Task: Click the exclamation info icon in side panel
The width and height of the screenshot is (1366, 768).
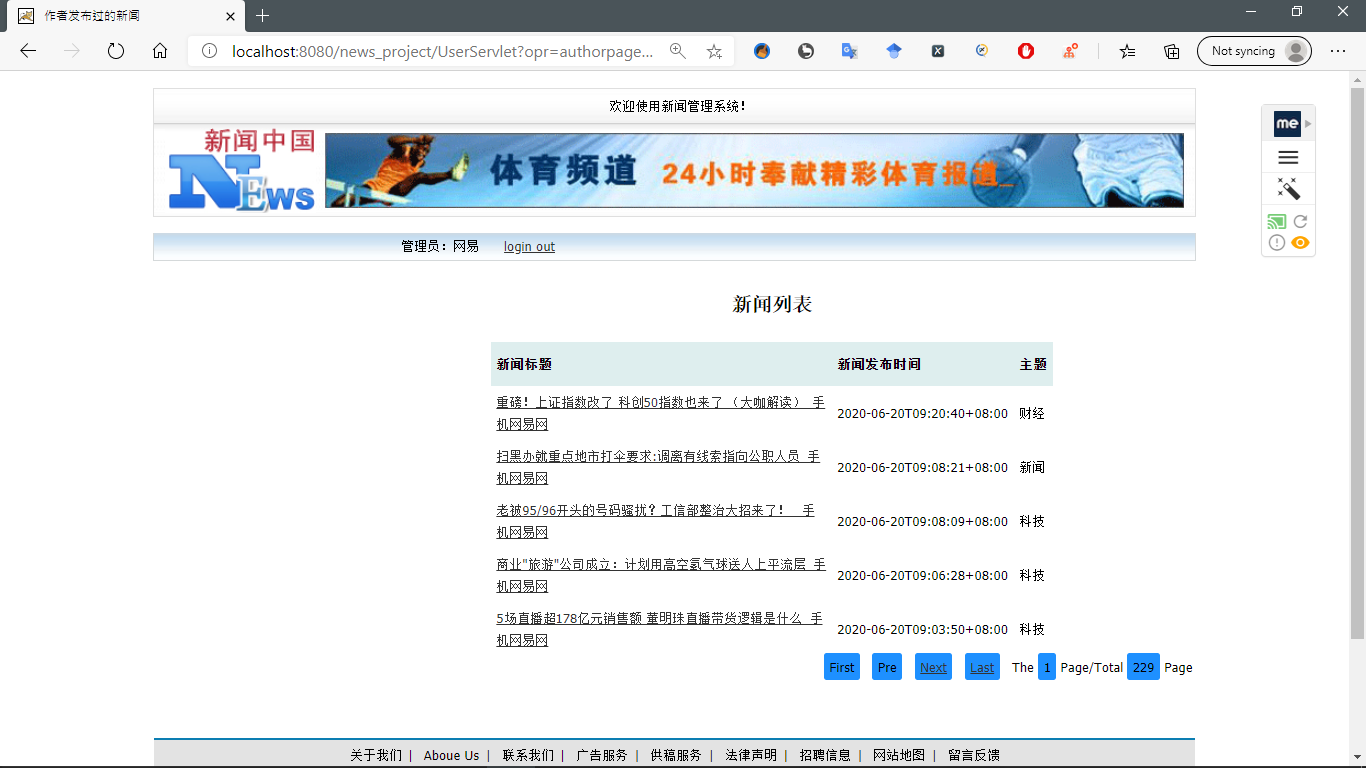Action: click(x=1277, y=243)
